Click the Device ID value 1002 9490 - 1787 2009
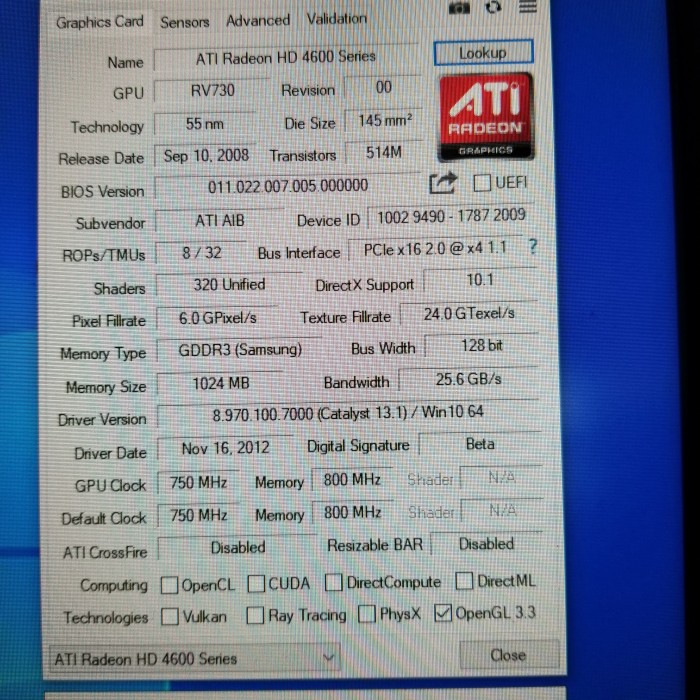 451,217
